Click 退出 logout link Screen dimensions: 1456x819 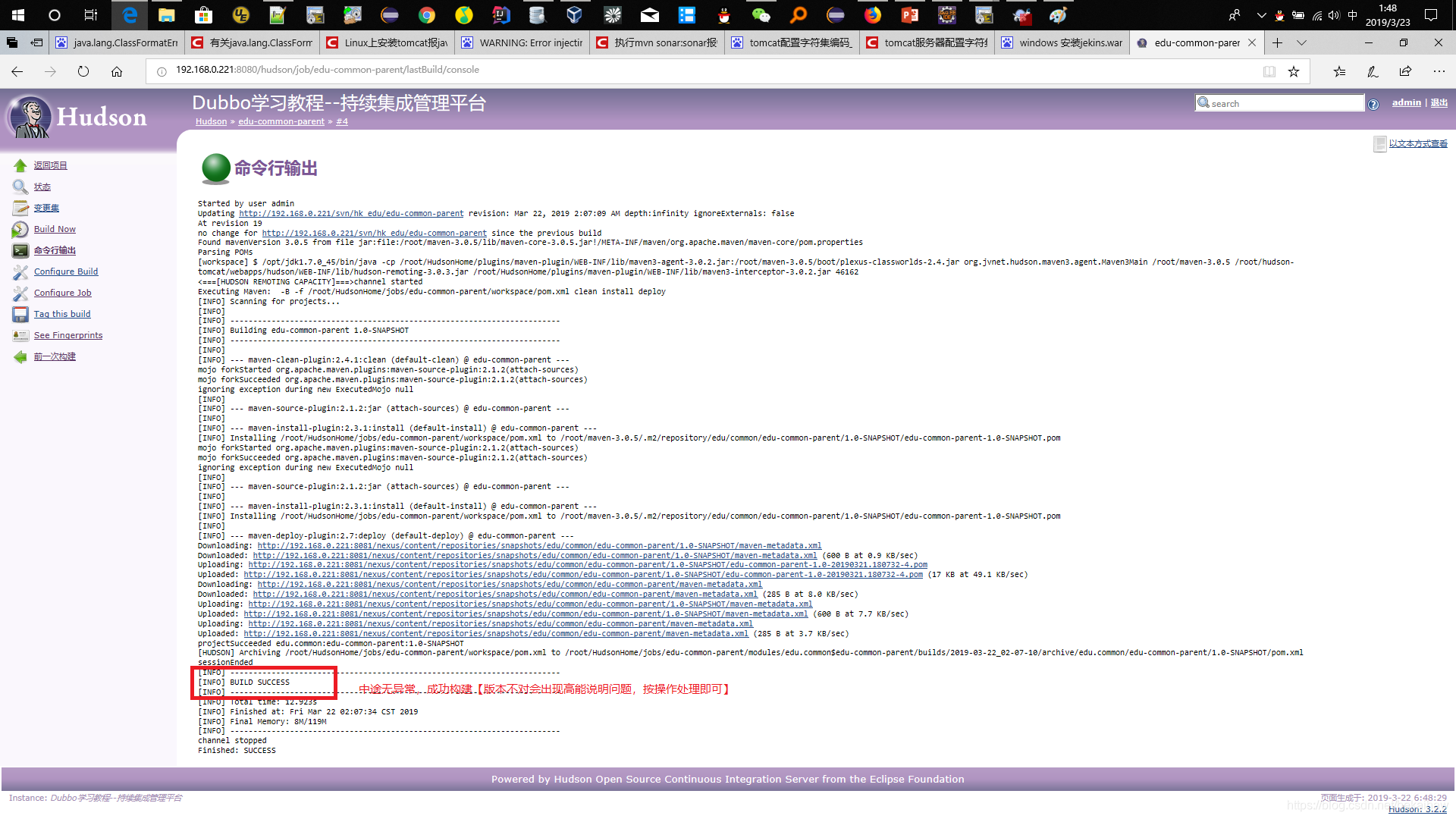(1439, 102)
